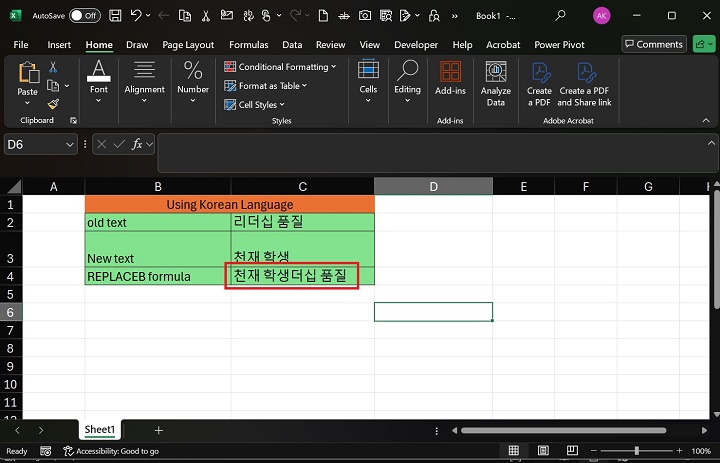
Task: Click the Save icon in title bar
Action: (116, 16)
